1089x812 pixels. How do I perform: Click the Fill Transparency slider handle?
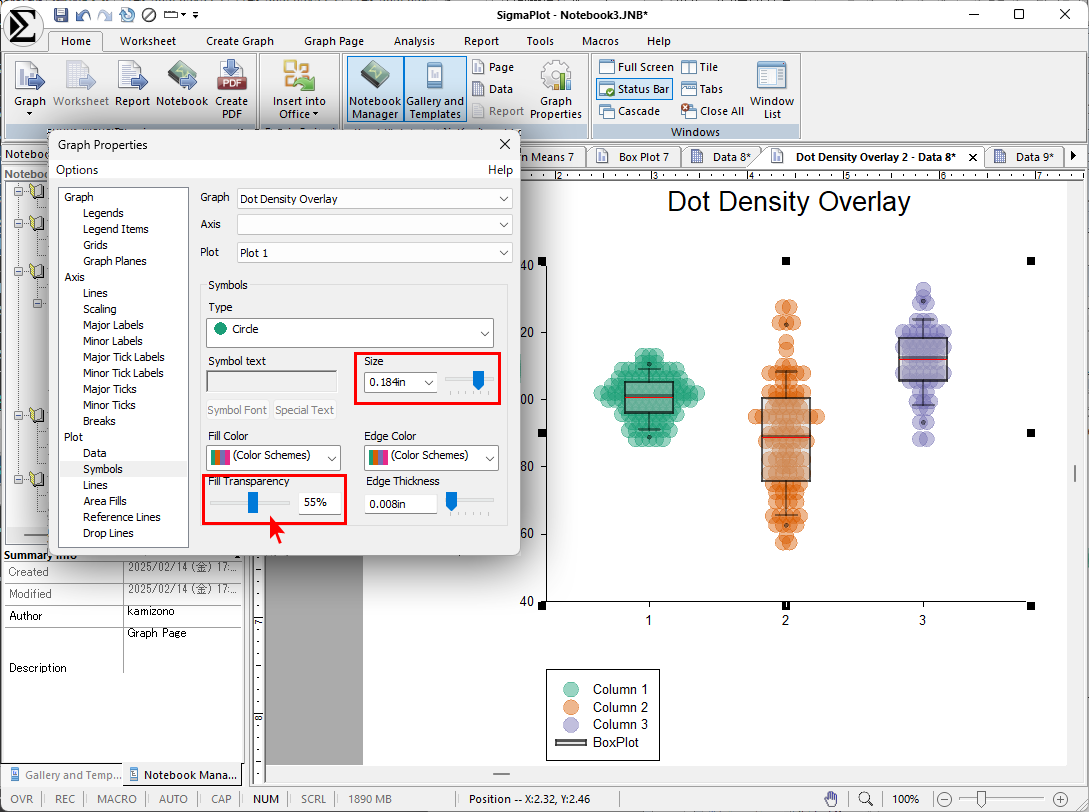[x=253, y=502]
